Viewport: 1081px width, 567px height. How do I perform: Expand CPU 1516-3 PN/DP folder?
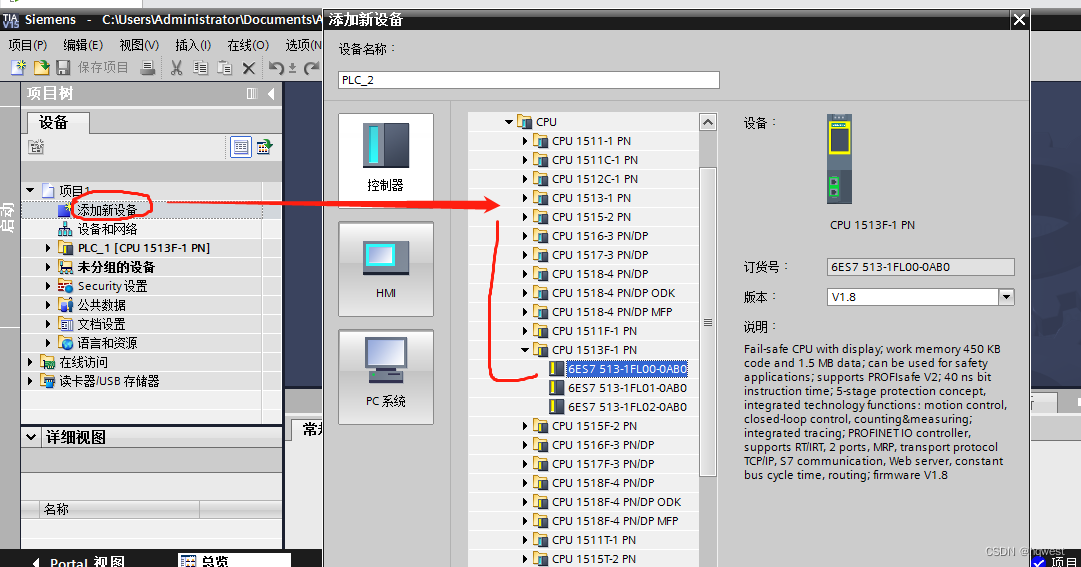click(525, 236)
